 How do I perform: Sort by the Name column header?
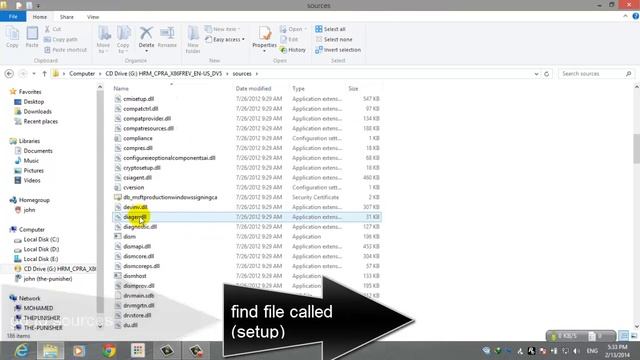pos(121,89)
